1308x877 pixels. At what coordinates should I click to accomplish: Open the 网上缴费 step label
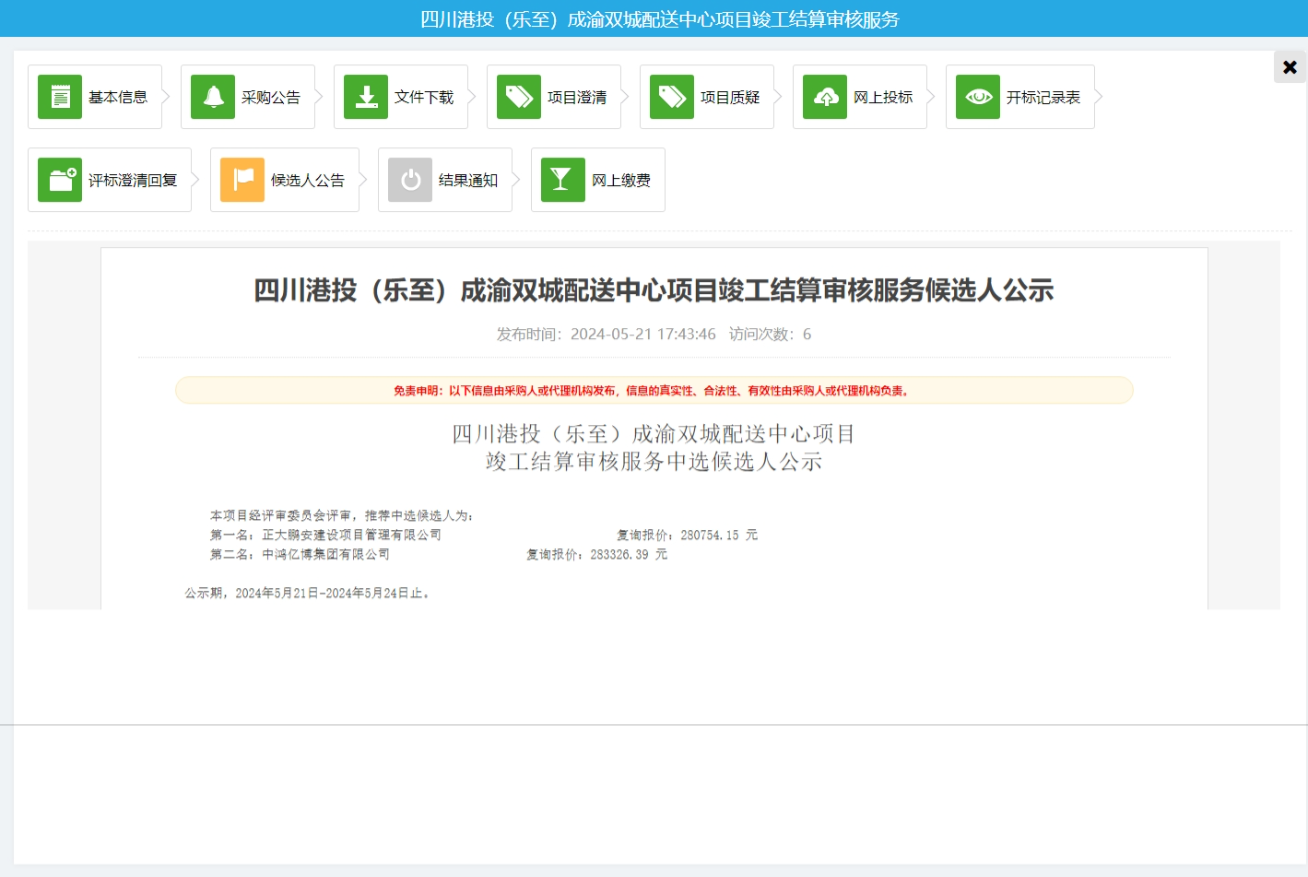point(621,180)
